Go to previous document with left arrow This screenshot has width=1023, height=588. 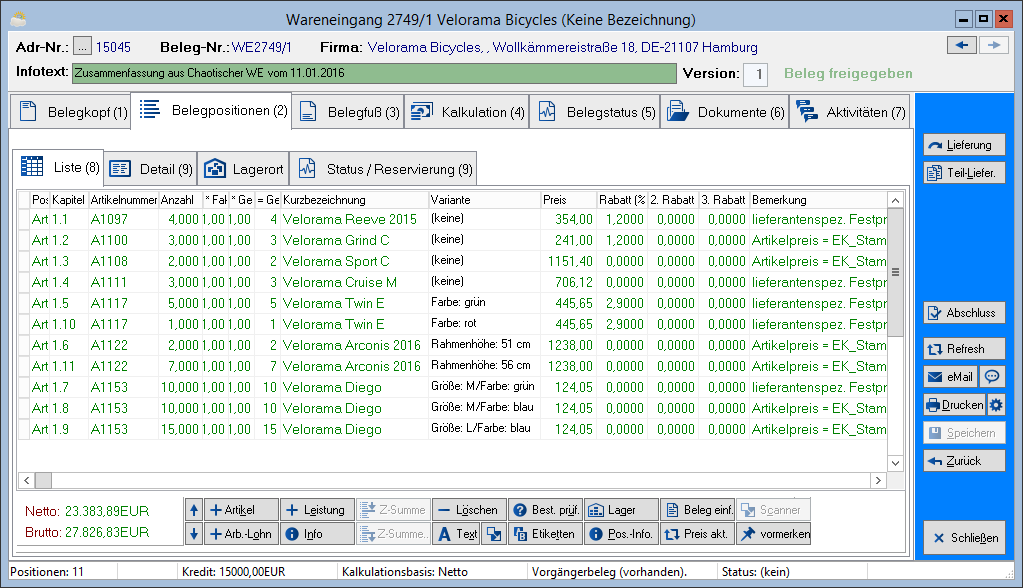(x=962, y=45)
